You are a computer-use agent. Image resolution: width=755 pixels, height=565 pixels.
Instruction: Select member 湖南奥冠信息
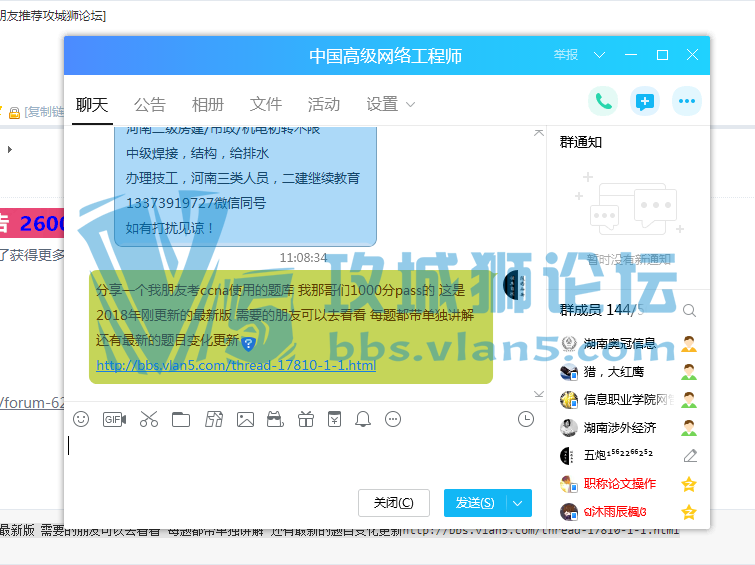619,343
